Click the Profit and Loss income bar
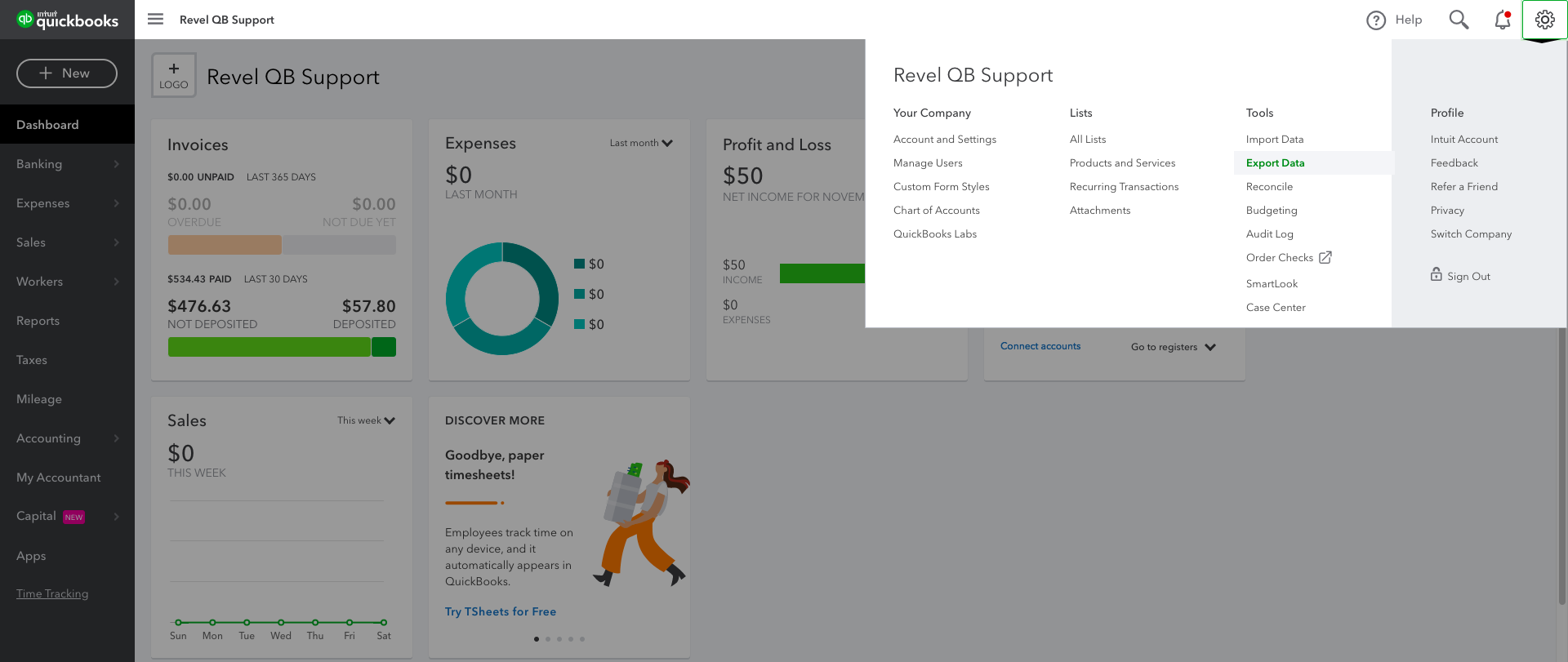Viewport: 1568px width, 662px height. click(822, 273)
